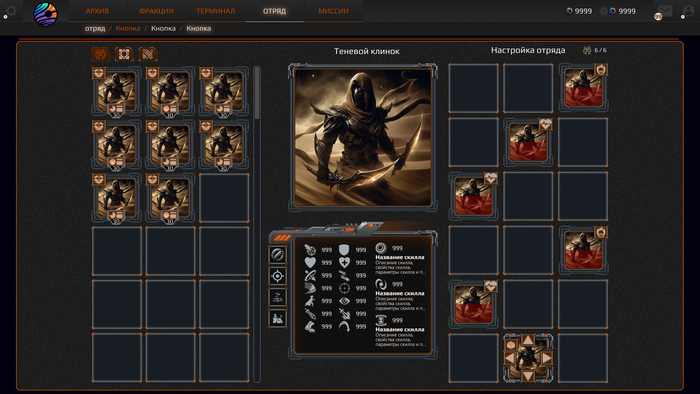Viewport: 700px width, 394px height.
Task: Move the selected squad unit right
Action: [x=546, y=358]
